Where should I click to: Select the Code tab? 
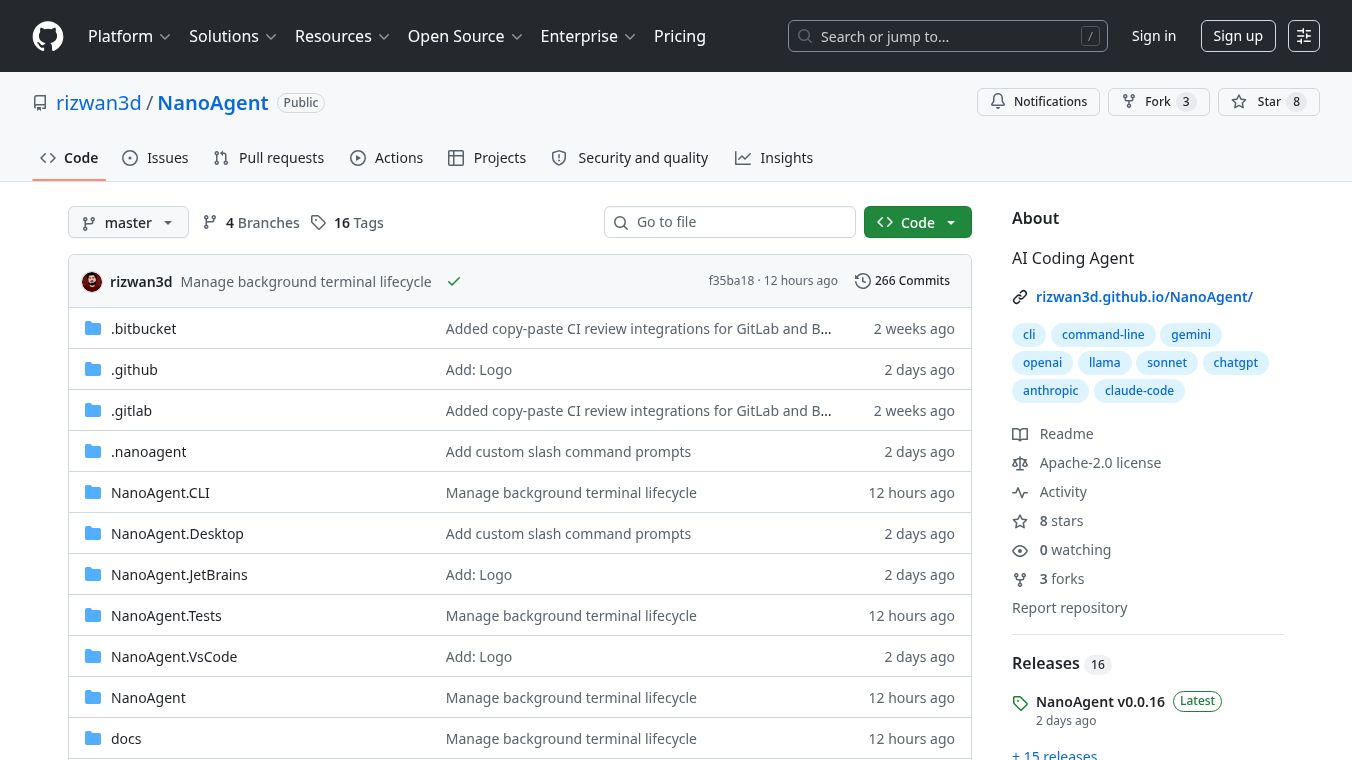[69, 158]
